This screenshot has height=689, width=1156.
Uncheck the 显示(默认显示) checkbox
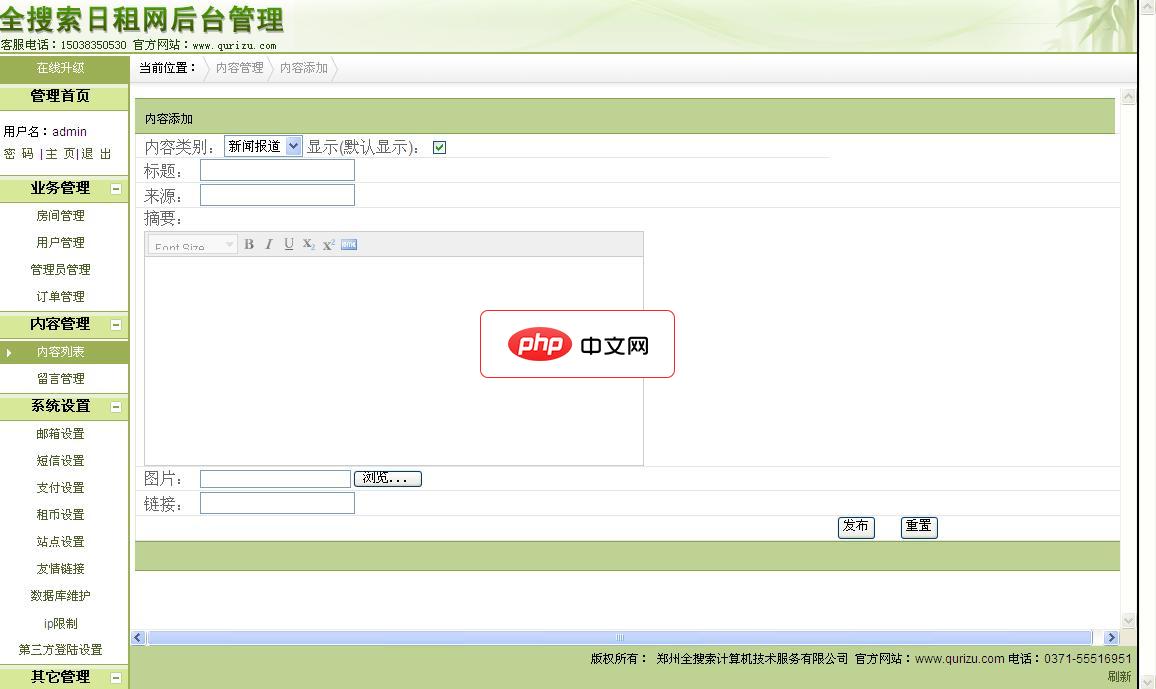click(439, 147)
